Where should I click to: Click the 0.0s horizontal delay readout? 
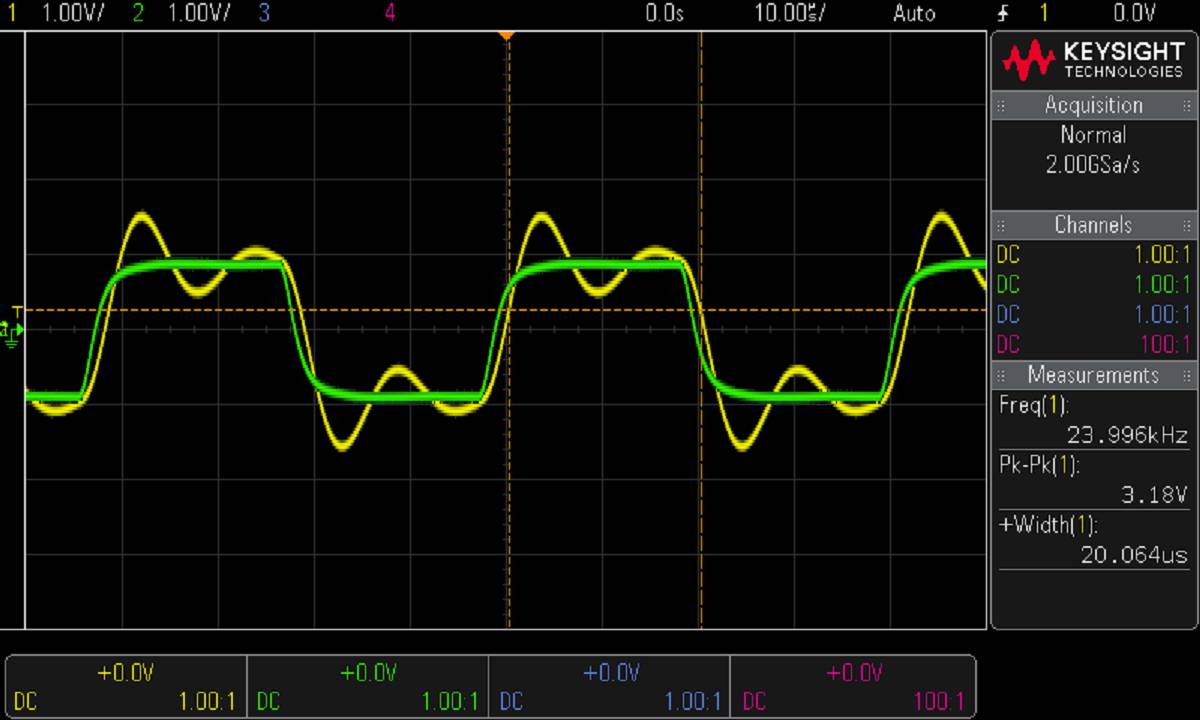(665, 13)
